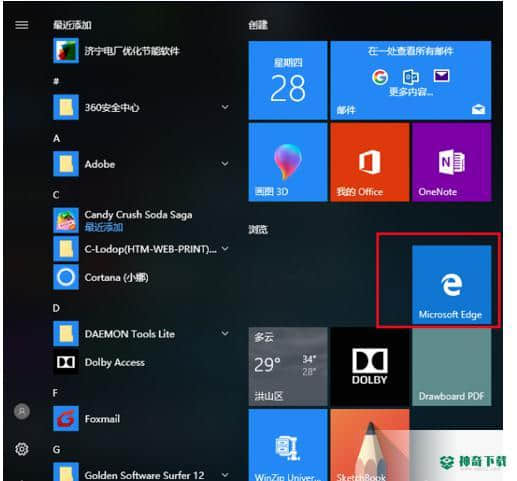This screenshot has width=517, height=481.
Task: Open the Settings gear icon
Action: tap(22, 449)
